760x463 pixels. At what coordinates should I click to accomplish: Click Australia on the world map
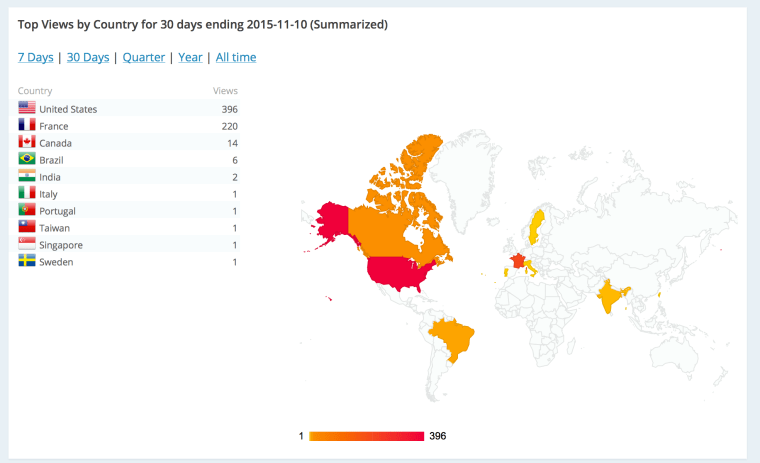pos(674,355)
